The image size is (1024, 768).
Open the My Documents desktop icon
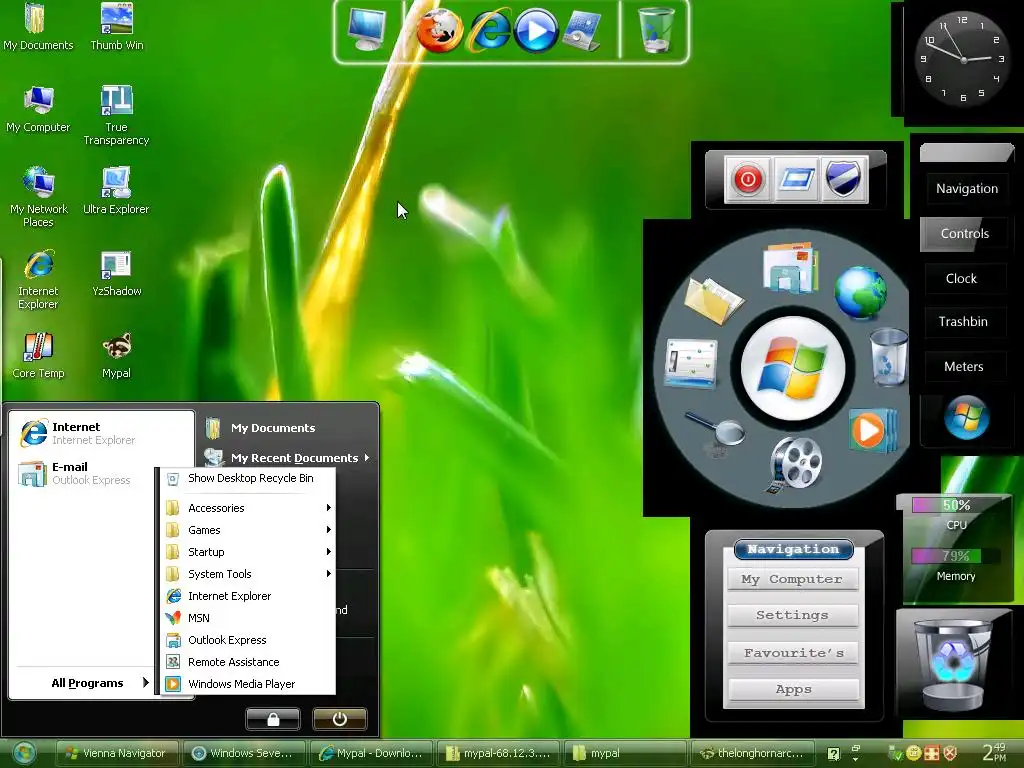[37, 27]
